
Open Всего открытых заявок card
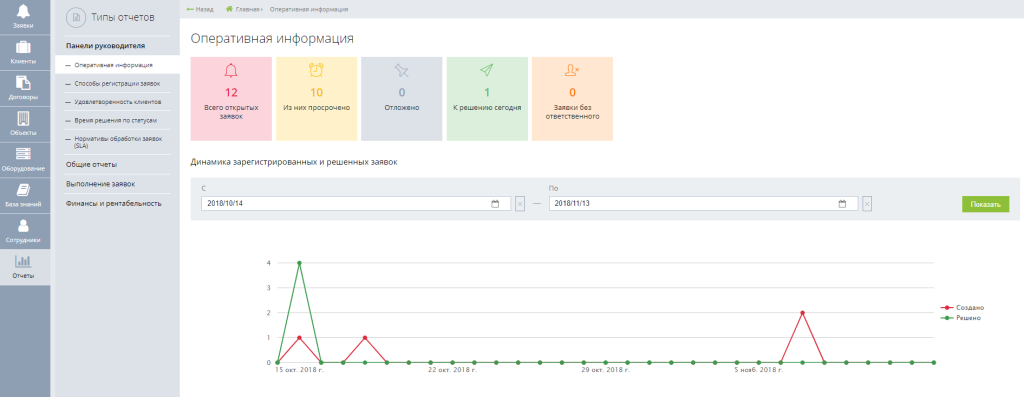click(231, 99)
